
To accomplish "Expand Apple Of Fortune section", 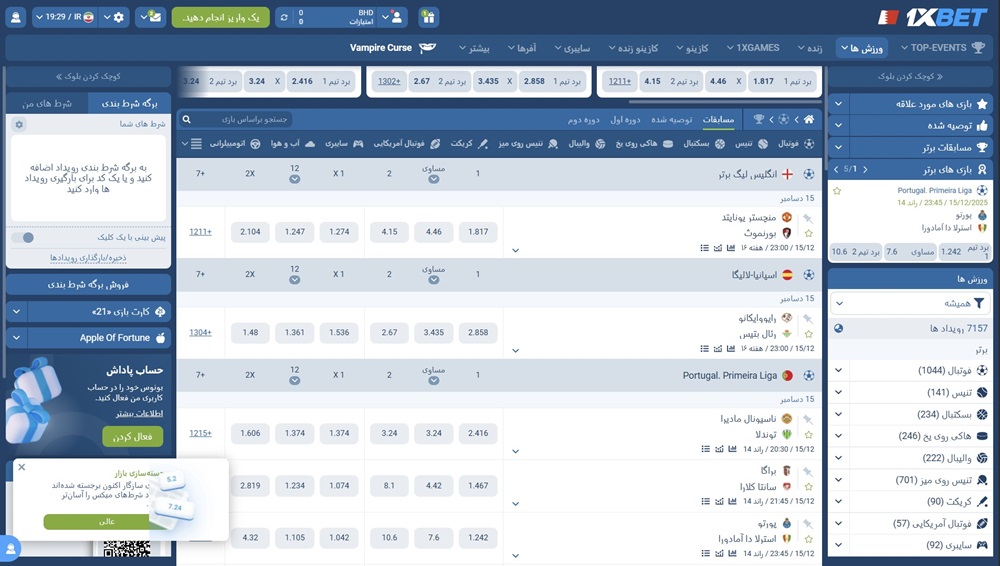I will (x=17, y=338).
